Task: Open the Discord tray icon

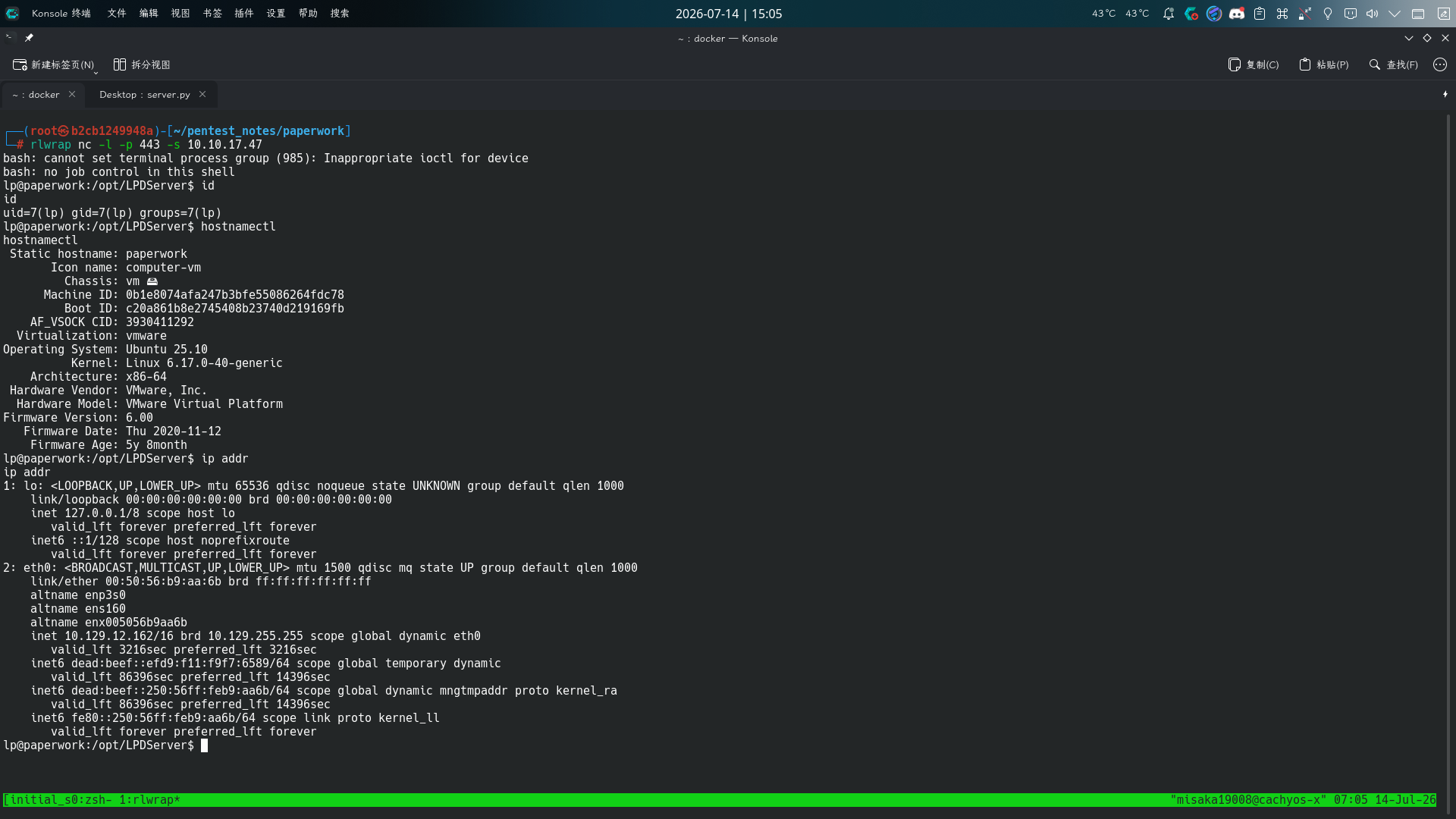Action: click(x=1237, y=14)
